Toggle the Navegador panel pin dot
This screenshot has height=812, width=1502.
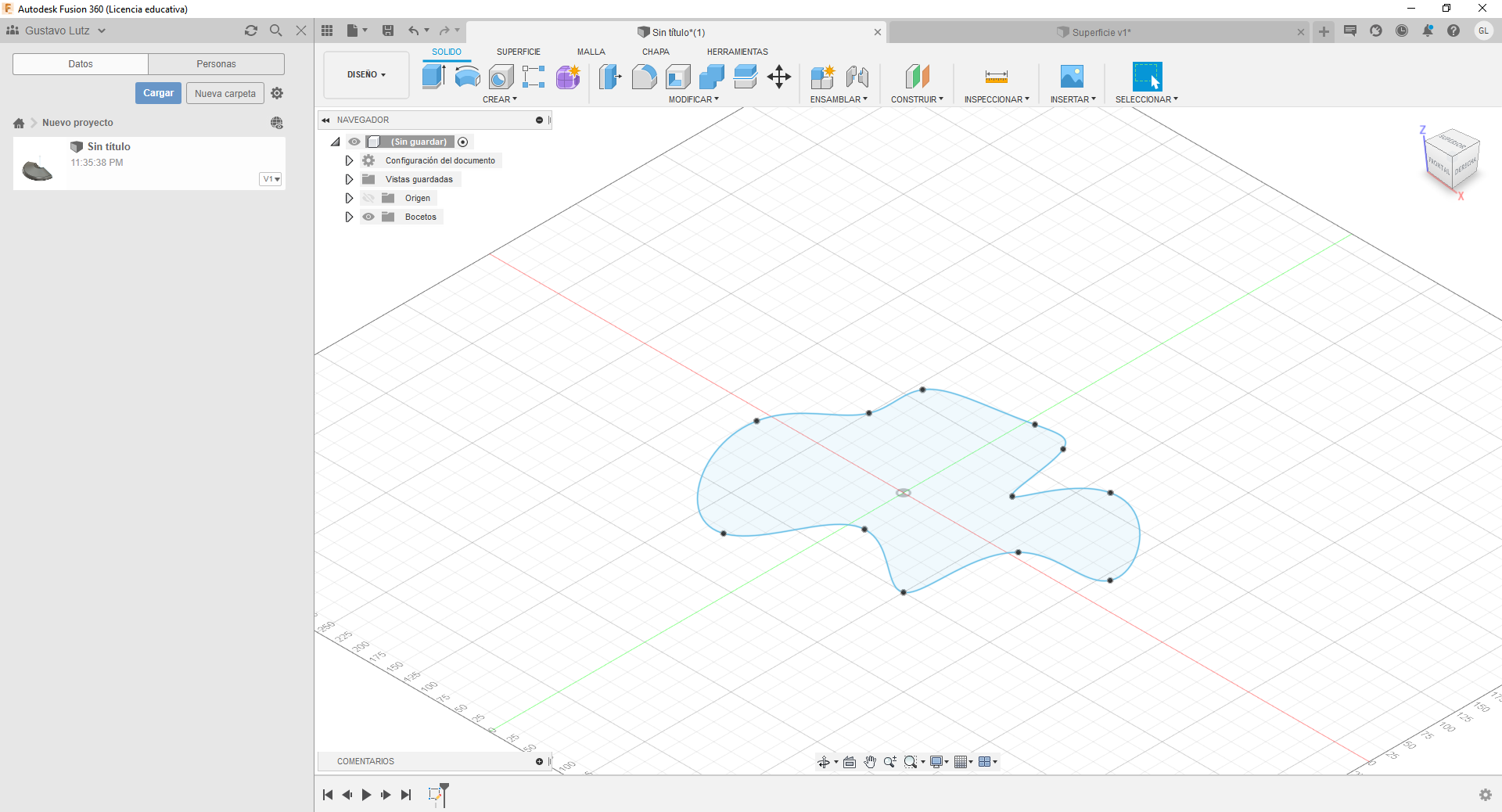539,120
